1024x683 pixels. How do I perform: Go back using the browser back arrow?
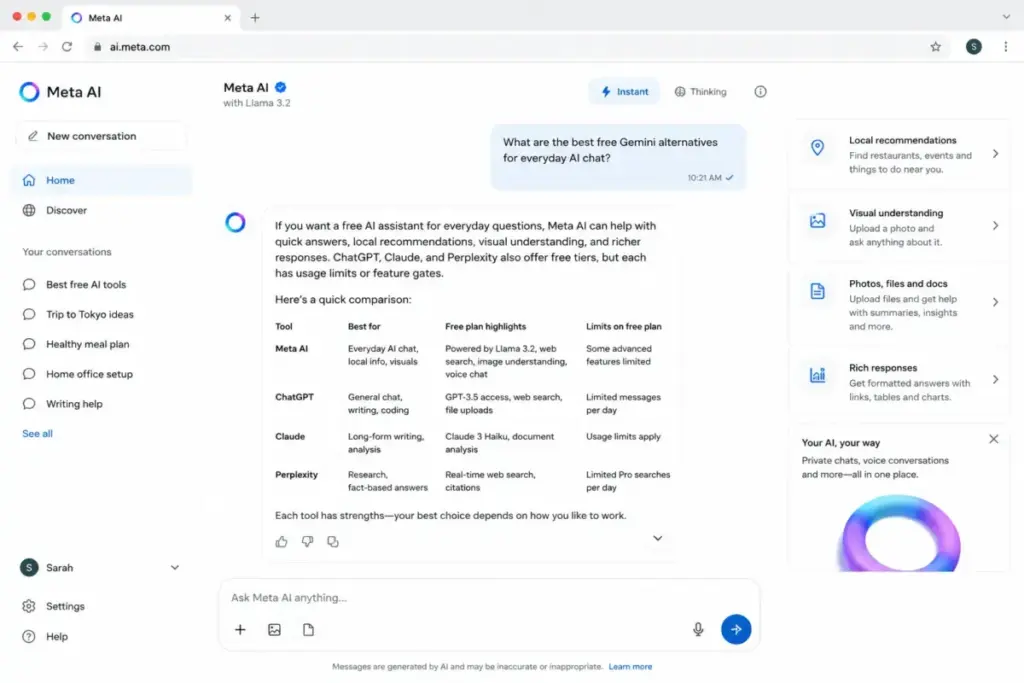18,46
